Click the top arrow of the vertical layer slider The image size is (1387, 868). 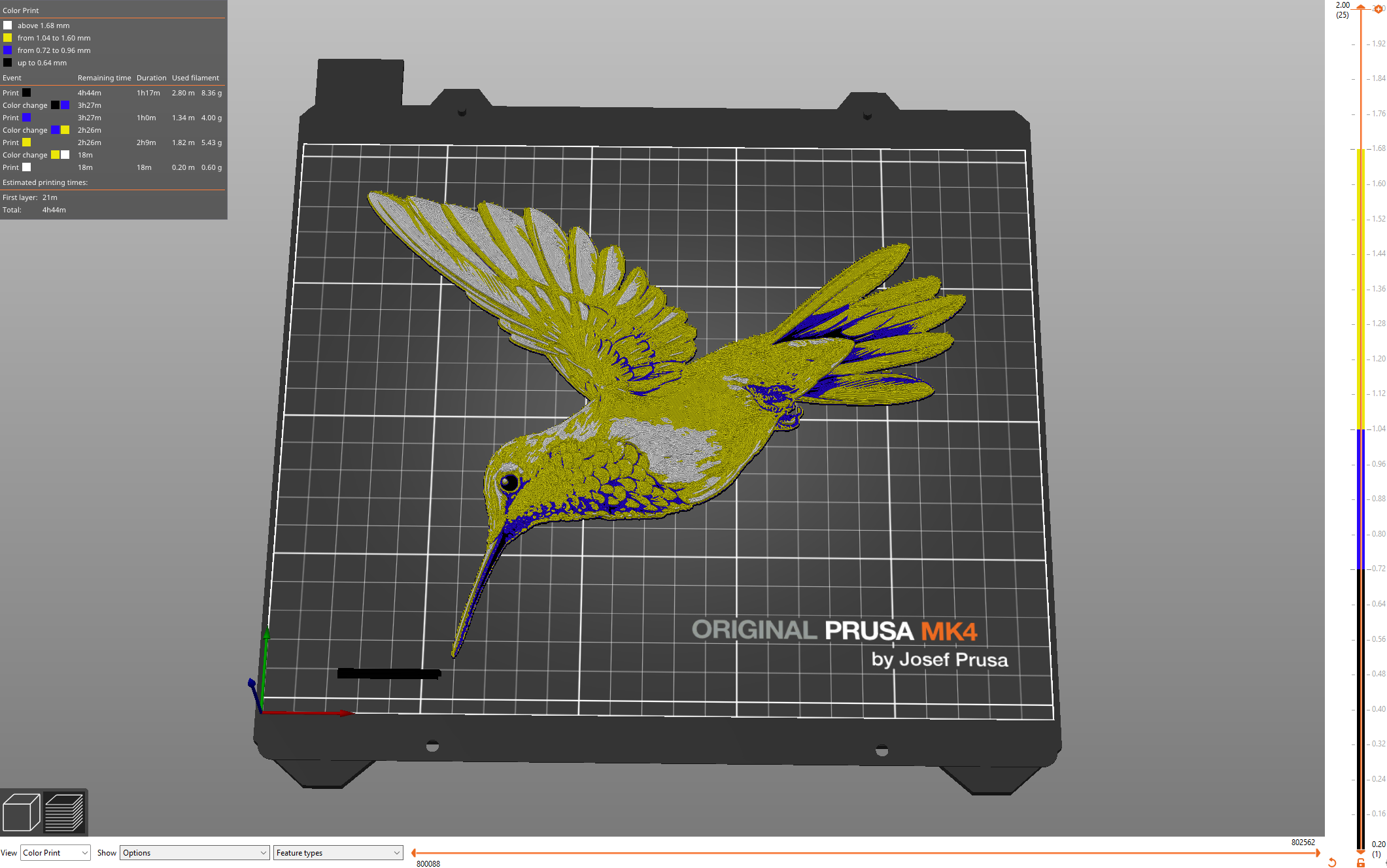pyautogui.click(x=1361, y=7)
